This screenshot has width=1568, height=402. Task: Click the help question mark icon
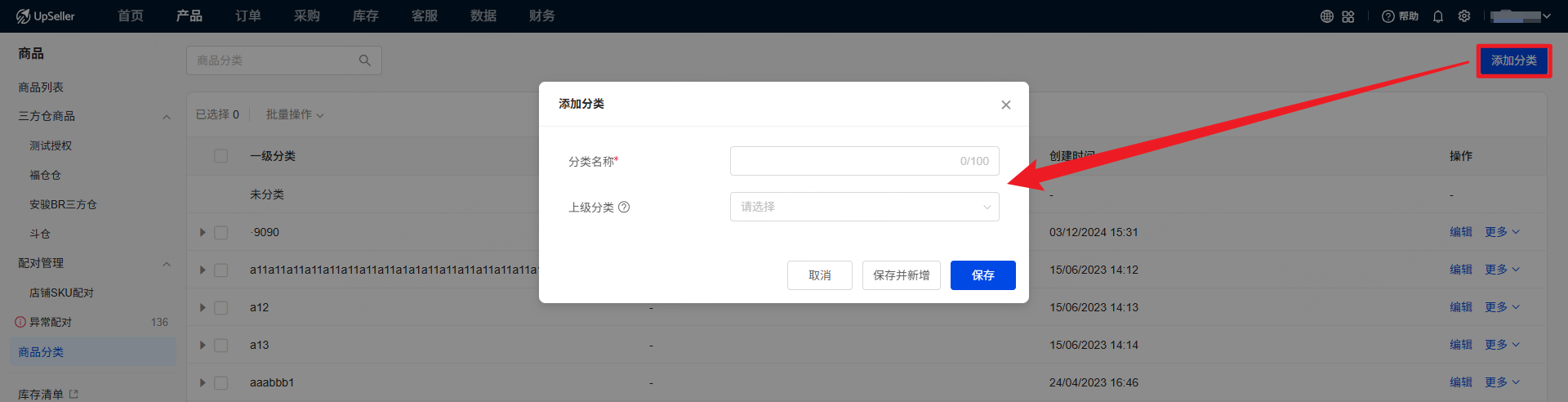click(1388, 16)
